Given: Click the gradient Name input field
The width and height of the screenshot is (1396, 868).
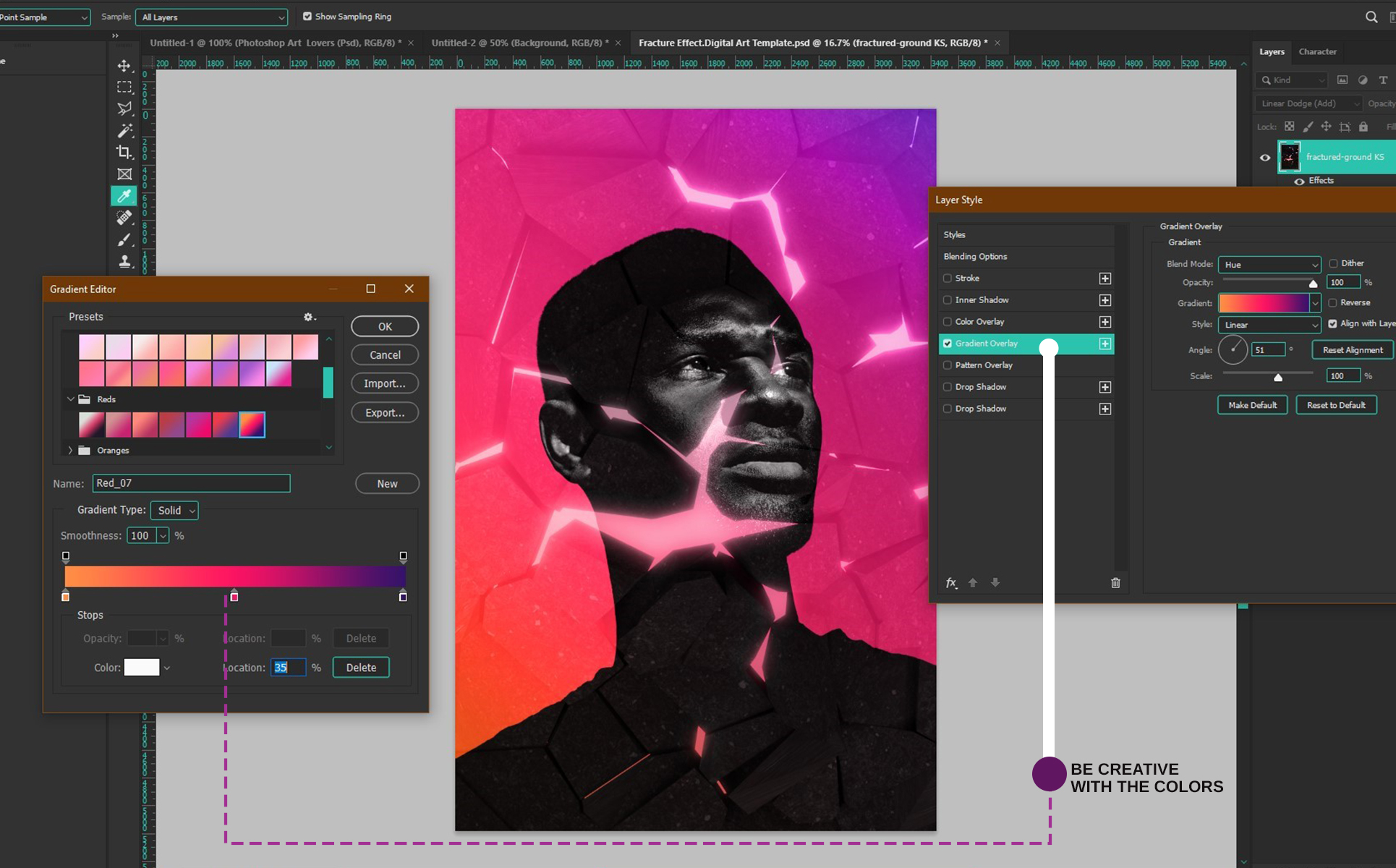Looking at the screenshot, I should tap(192, 483).
